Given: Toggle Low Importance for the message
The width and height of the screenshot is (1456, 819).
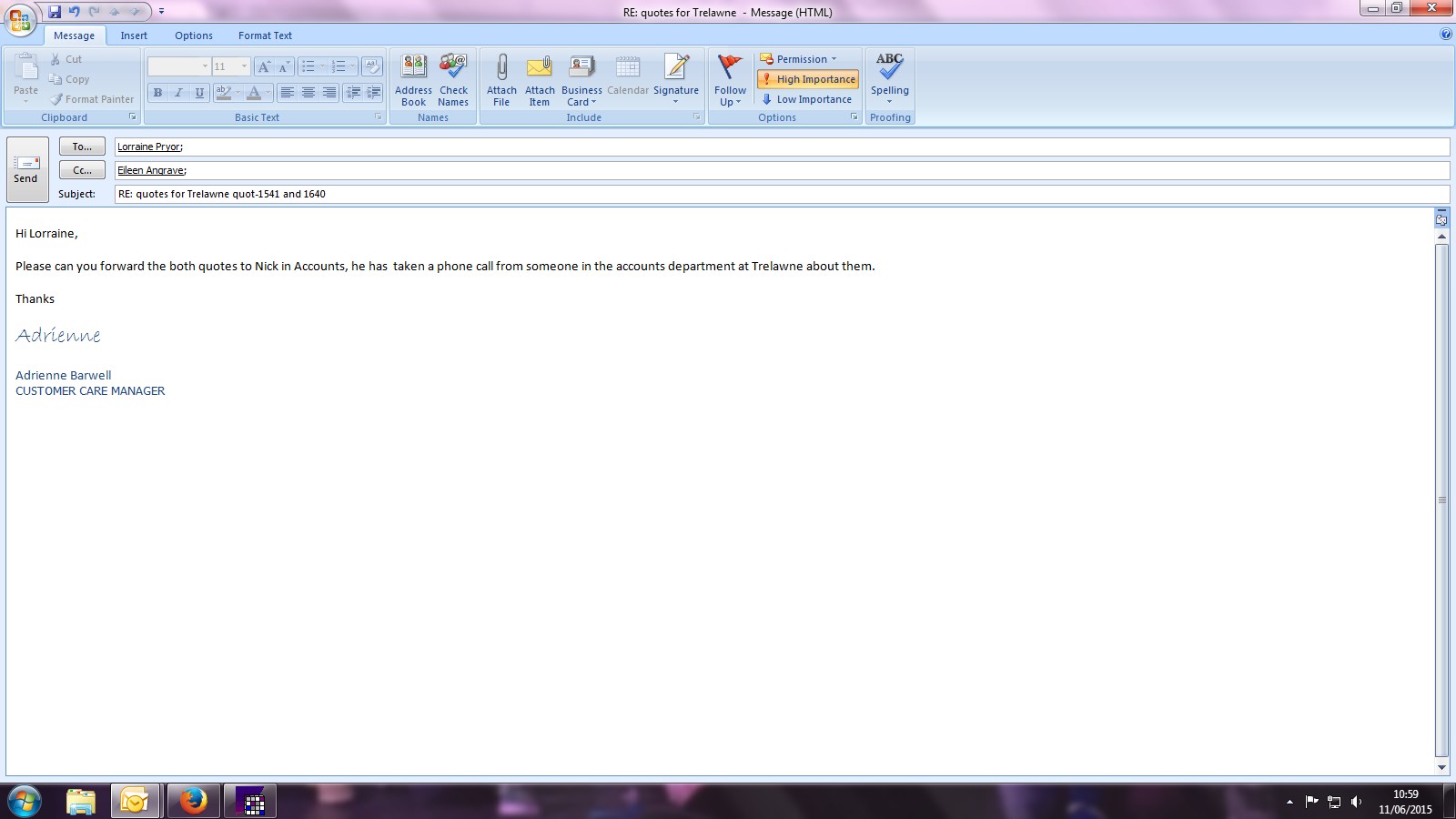Looking at the screenshot, I should tap(806, 99).
